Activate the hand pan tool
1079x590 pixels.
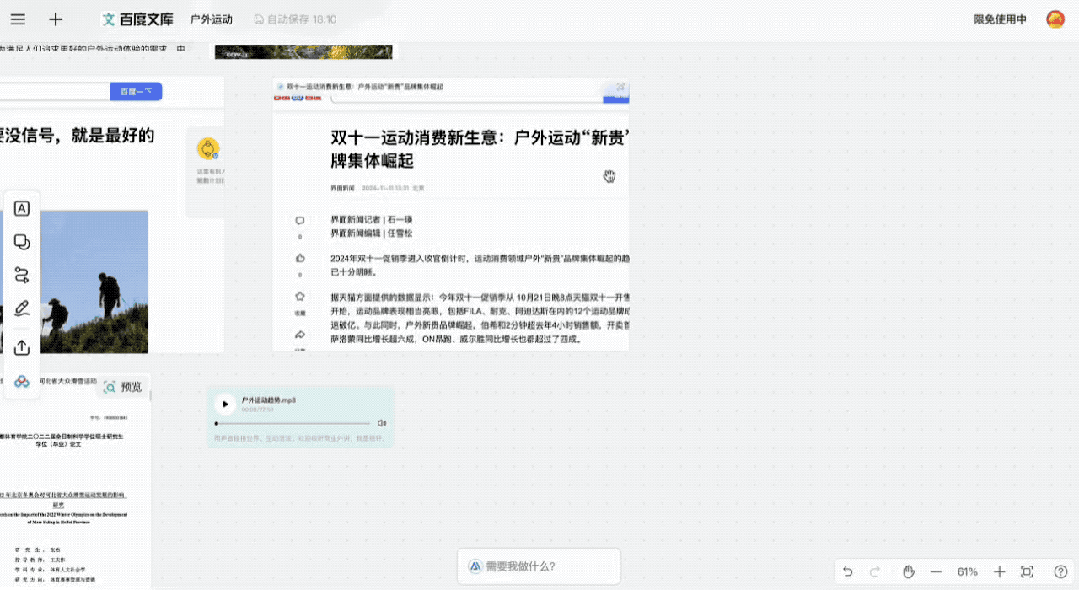(x=909, y=571)
